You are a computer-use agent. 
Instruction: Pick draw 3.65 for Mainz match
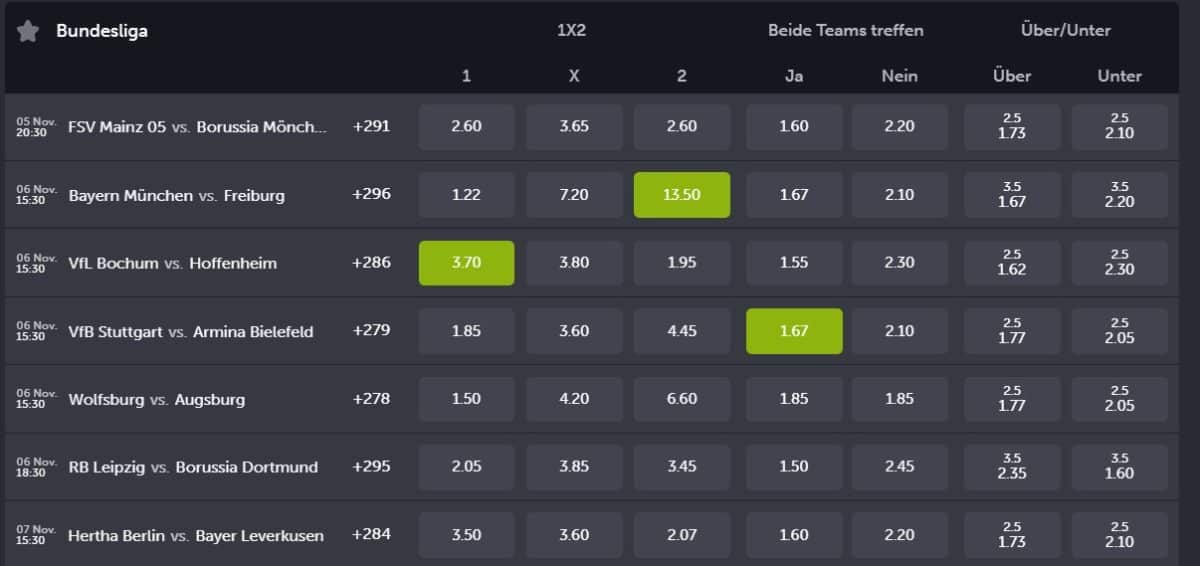point(574,127)
